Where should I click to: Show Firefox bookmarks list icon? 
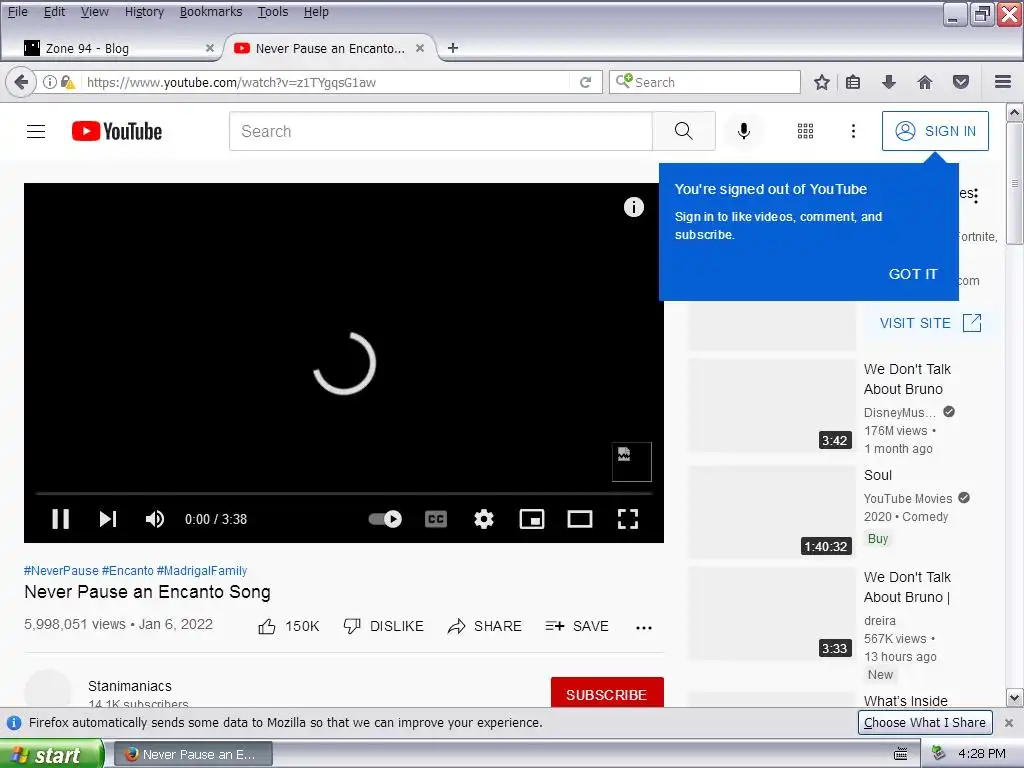[853, 82]
